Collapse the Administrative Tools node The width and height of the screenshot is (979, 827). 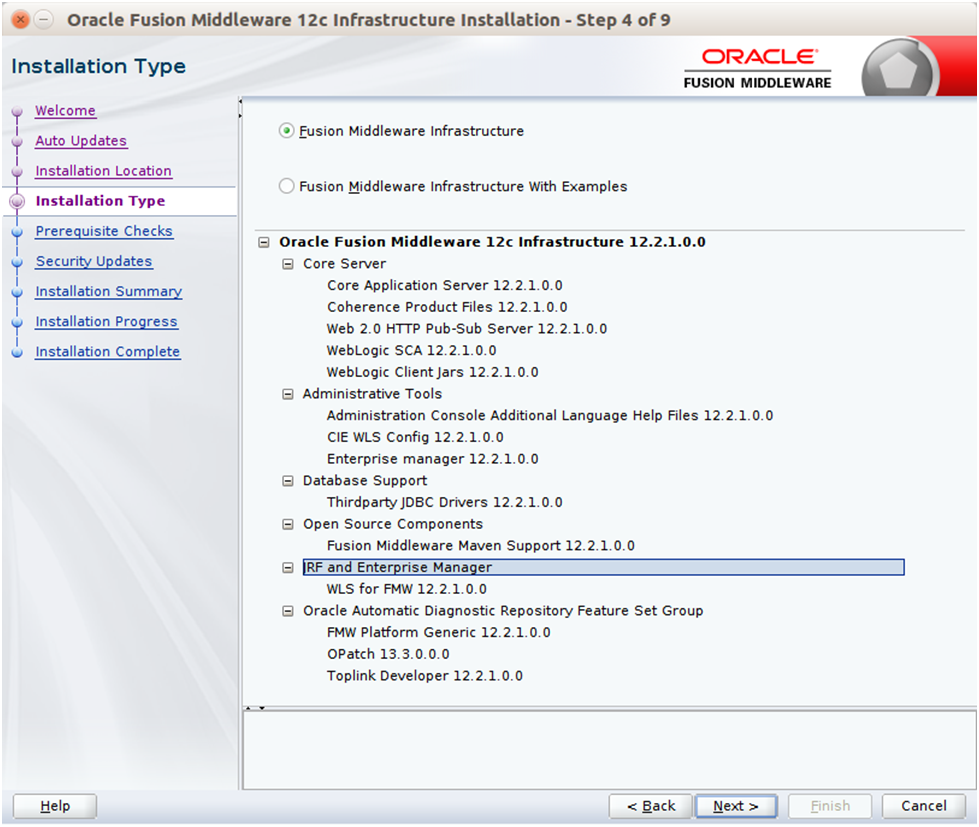pyautogui.click(x=288, y=394)
